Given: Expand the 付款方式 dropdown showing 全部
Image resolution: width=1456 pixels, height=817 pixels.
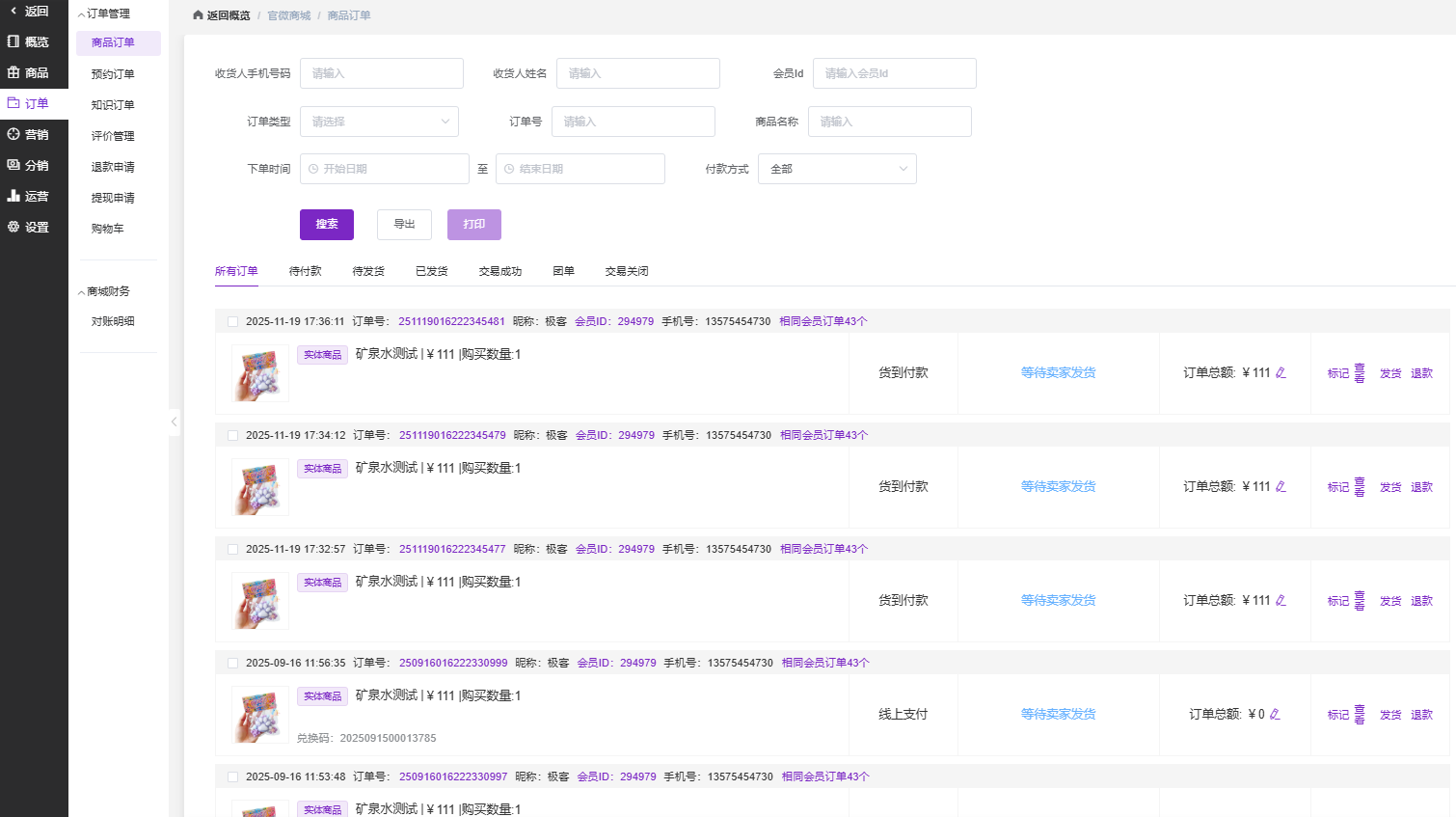Looking at the screenshot, I should coord(837,169).
